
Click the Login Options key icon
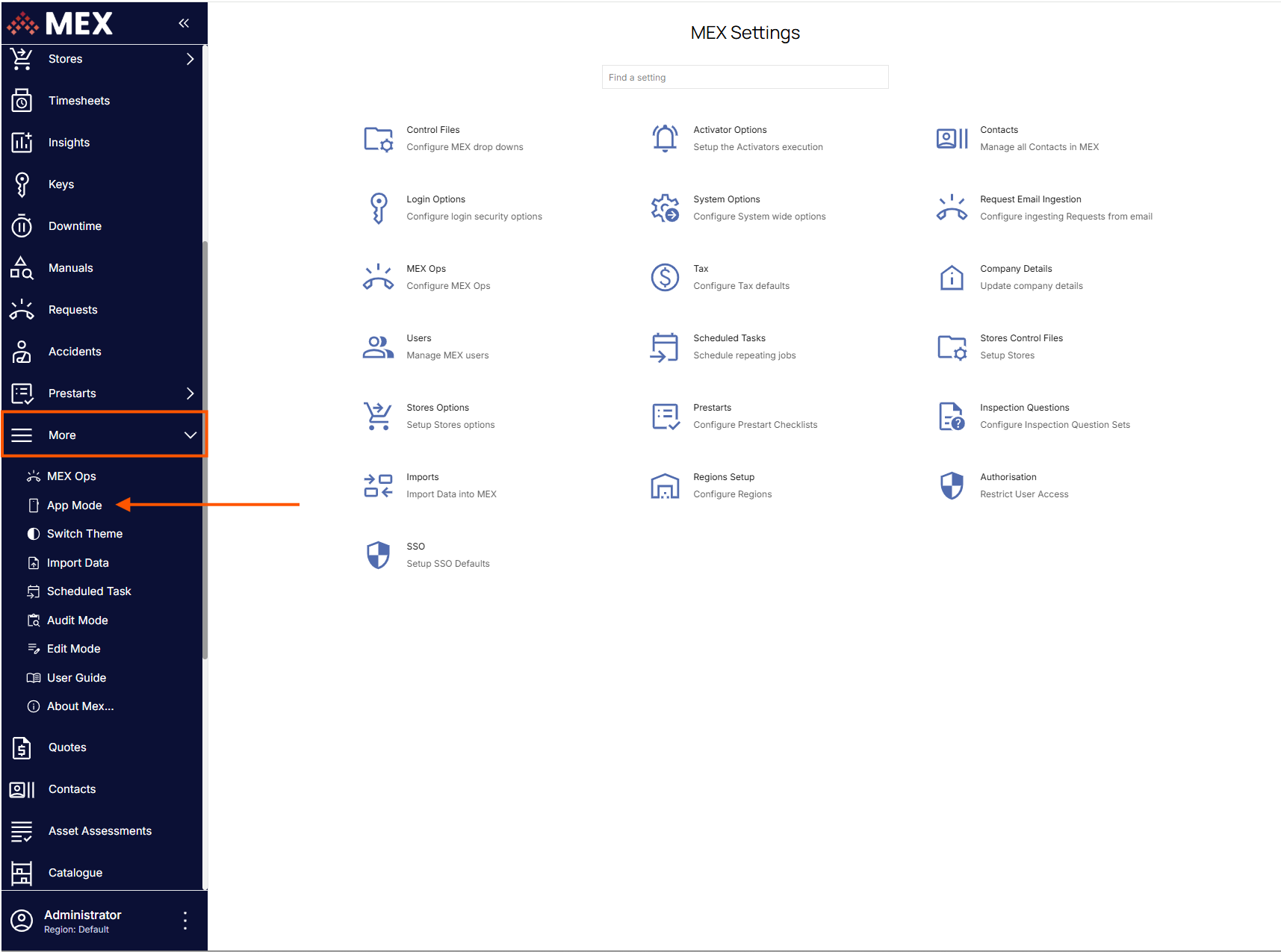379,208
